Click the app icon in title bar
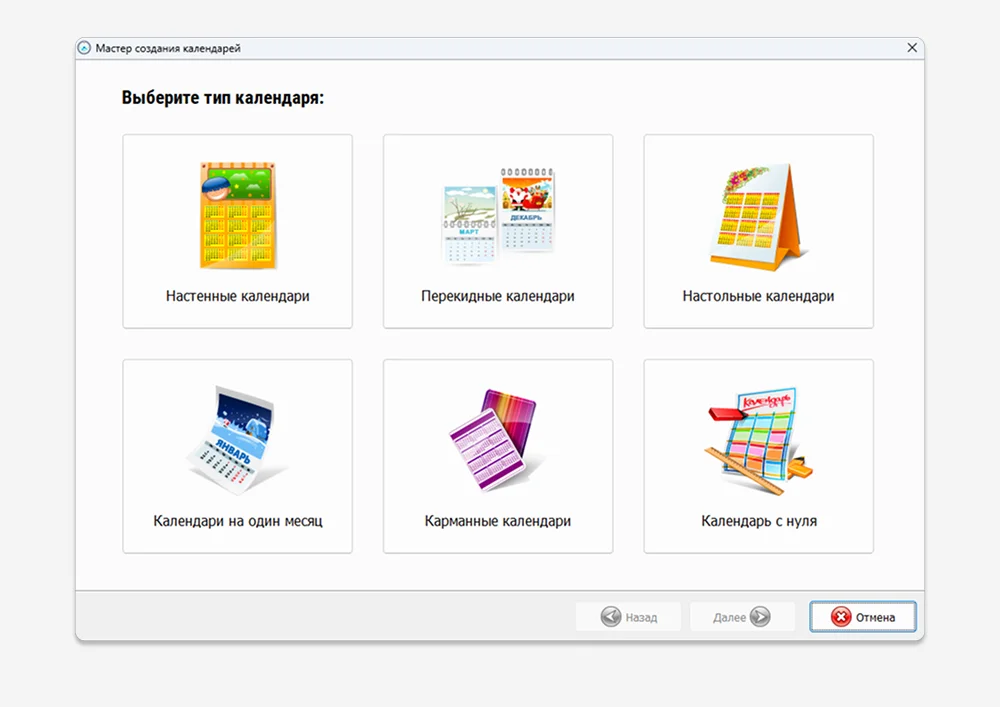Image resolution: width=1000 pixels, height=707 pixels. click(x=85, y=48)
